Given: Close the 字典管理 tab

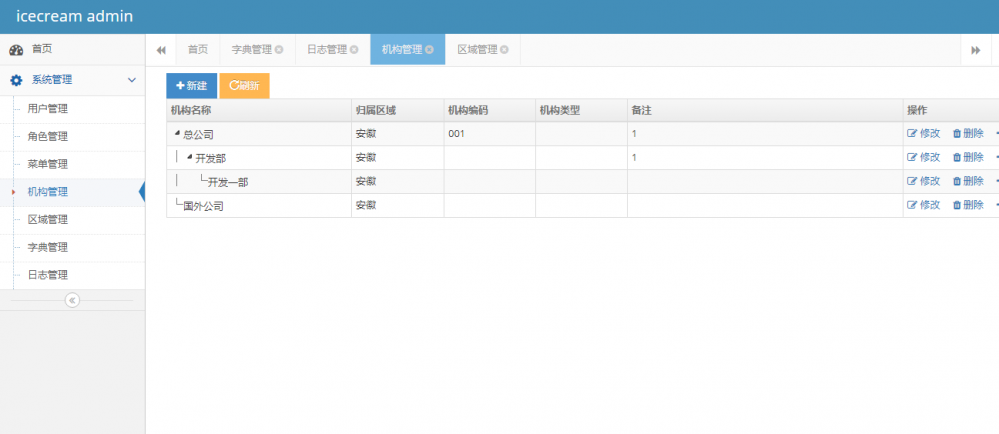Looking at the screenshot, I should (x=279, y=50).
